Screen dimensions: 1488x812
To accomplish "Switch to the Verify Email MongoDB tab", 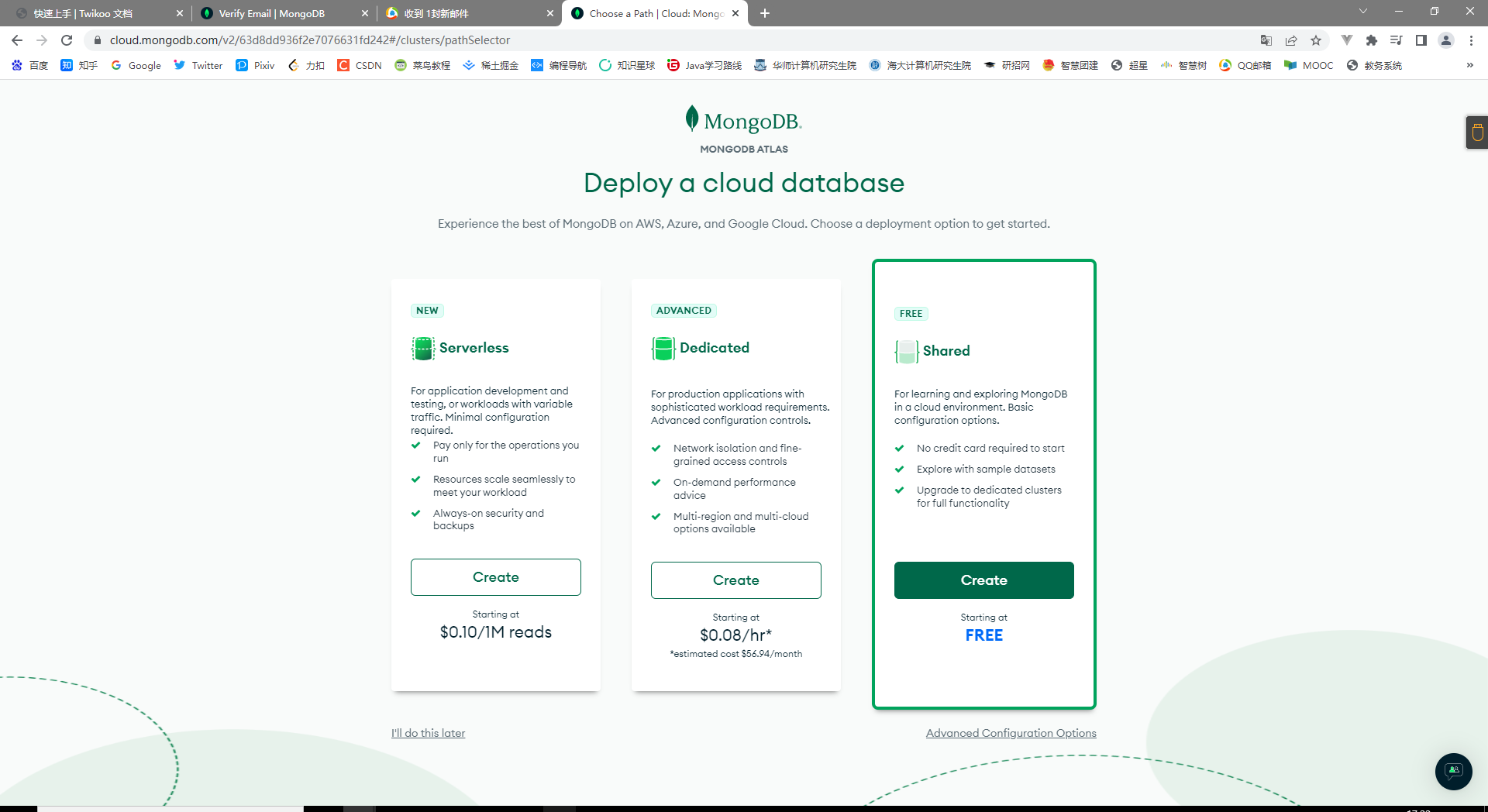I will pyautogui.click(x=271, y=13).
